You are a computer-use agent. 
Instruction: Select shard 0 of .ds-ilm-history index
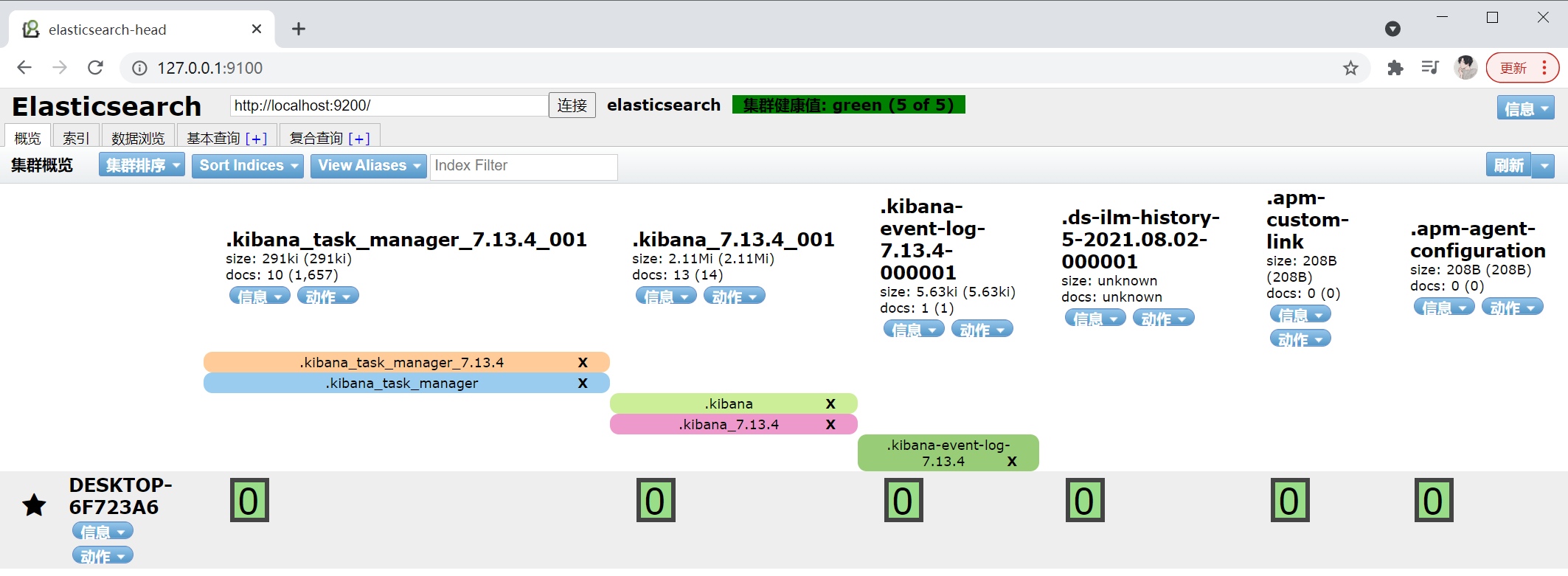[1085, 500]
